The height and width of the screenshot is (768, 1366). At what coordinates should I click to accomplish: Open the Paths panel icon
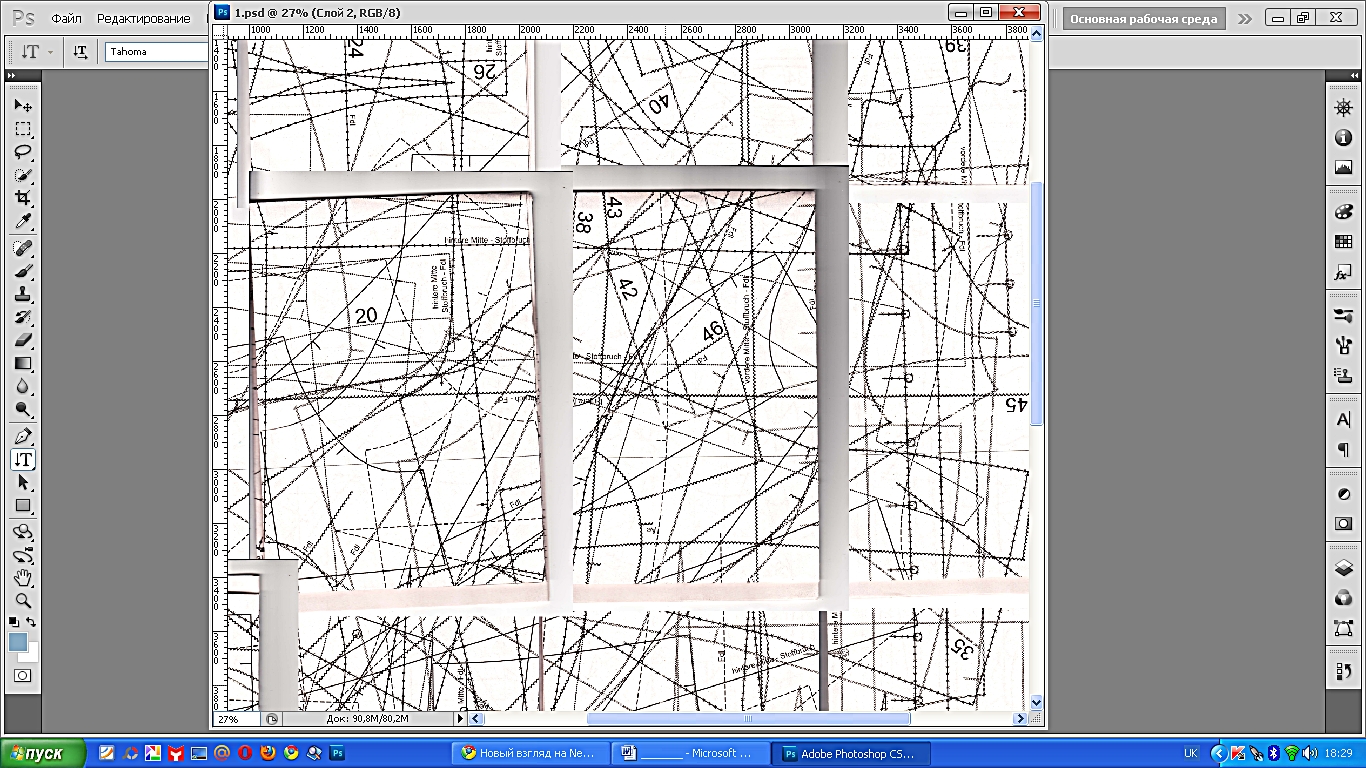point(1343,628)
